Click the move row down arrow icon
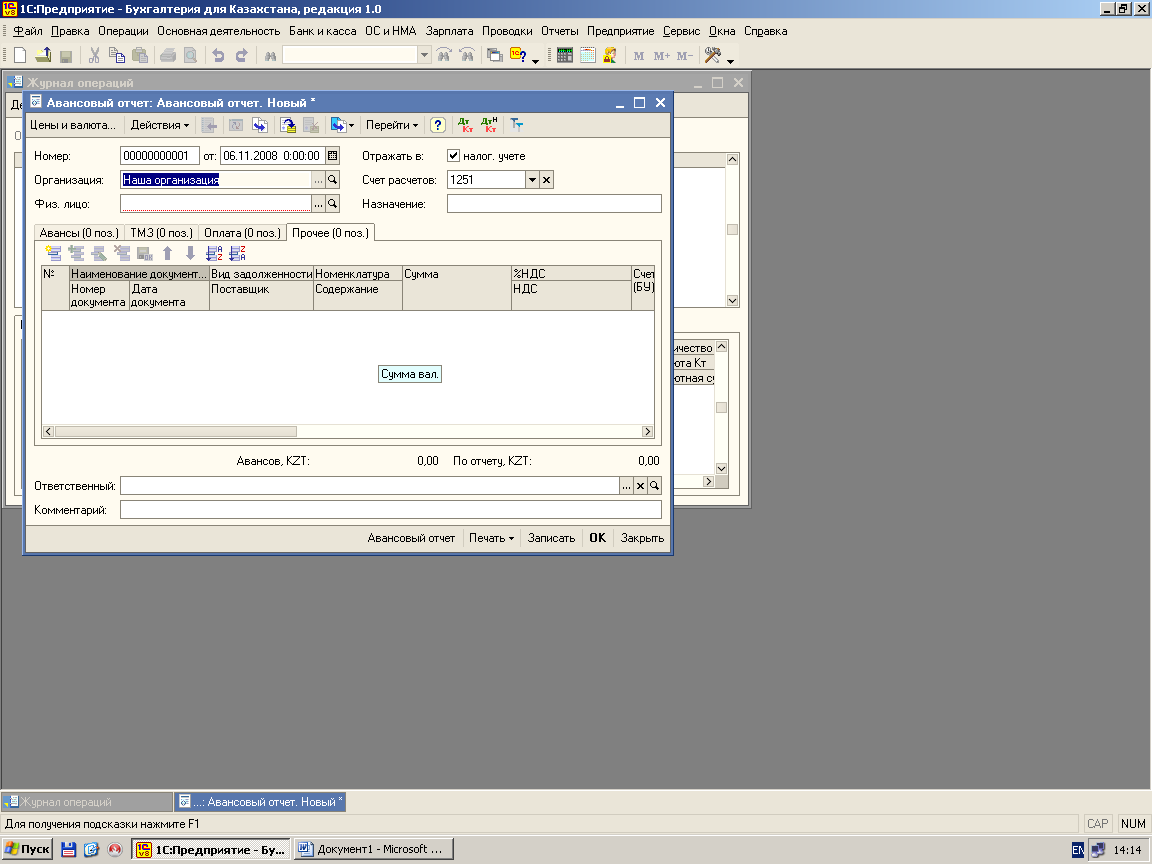 click(190, 253)
